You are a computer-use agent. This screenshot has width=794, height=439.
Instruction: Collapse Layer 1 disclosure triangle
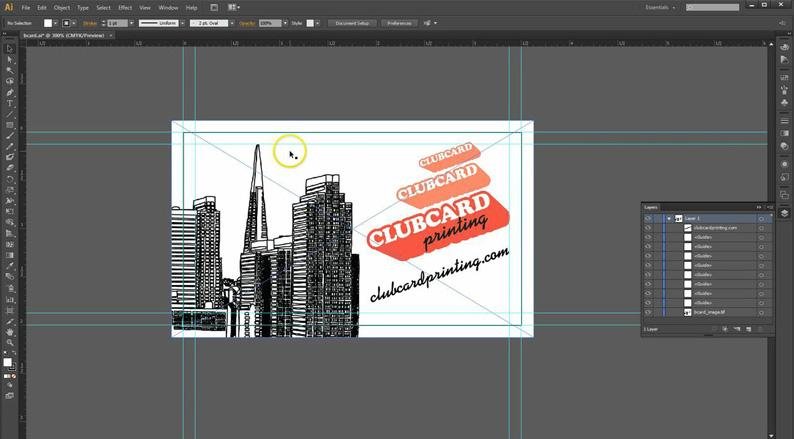668,218
